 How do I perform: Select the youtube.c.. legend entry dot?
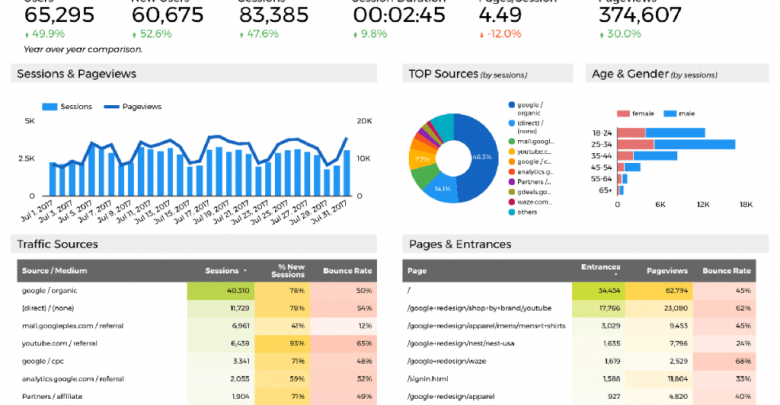(x=511, y=152)
